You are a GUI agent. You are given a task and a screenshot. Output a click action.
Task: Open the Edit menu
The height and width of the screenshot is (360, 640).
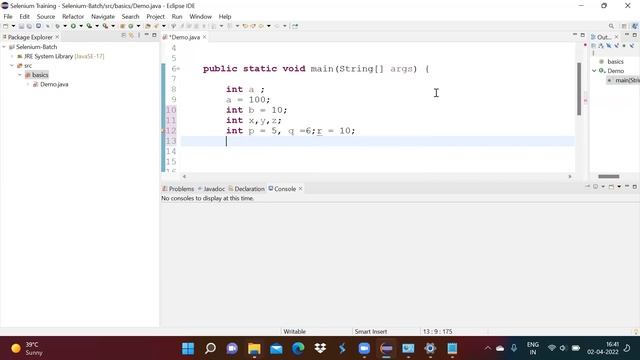point(24,17)
